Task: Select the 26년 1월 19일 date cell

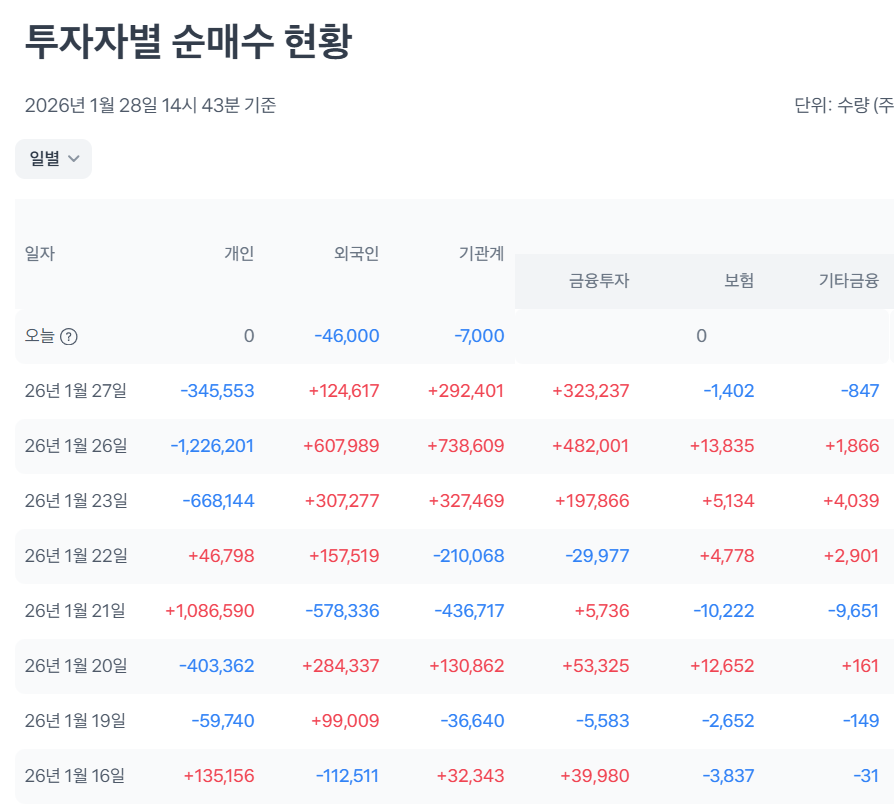Action: point(76,721)
